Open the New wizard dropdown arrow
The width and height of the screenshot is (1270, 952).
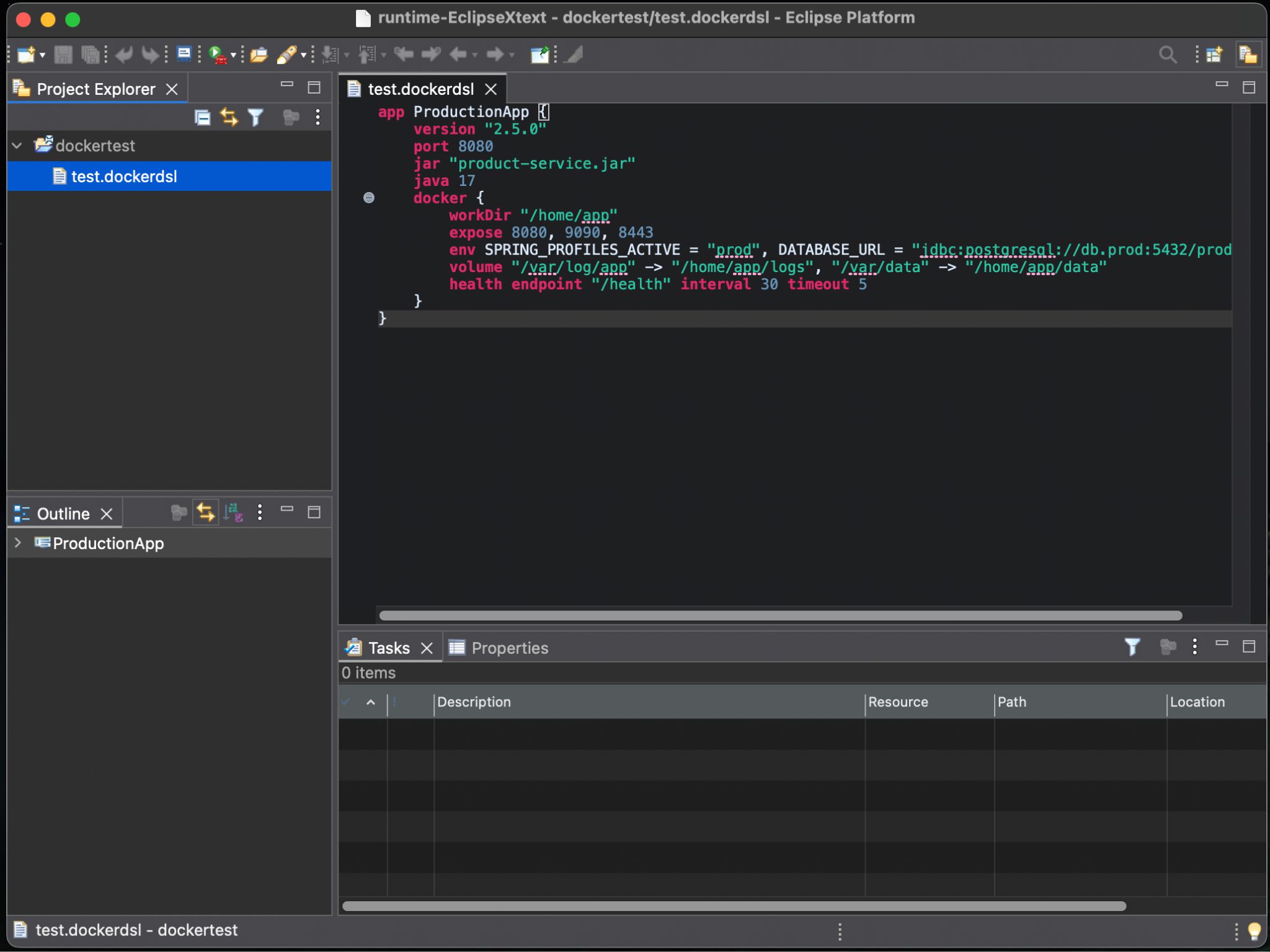42,55
